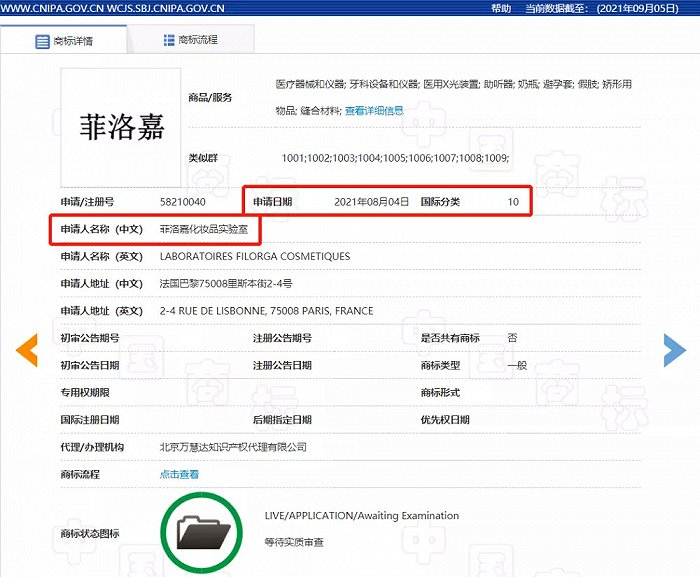Open the 查看详细信息 link
The width and height of the screenshot is (700, 577).
click(x=374, y=110)
